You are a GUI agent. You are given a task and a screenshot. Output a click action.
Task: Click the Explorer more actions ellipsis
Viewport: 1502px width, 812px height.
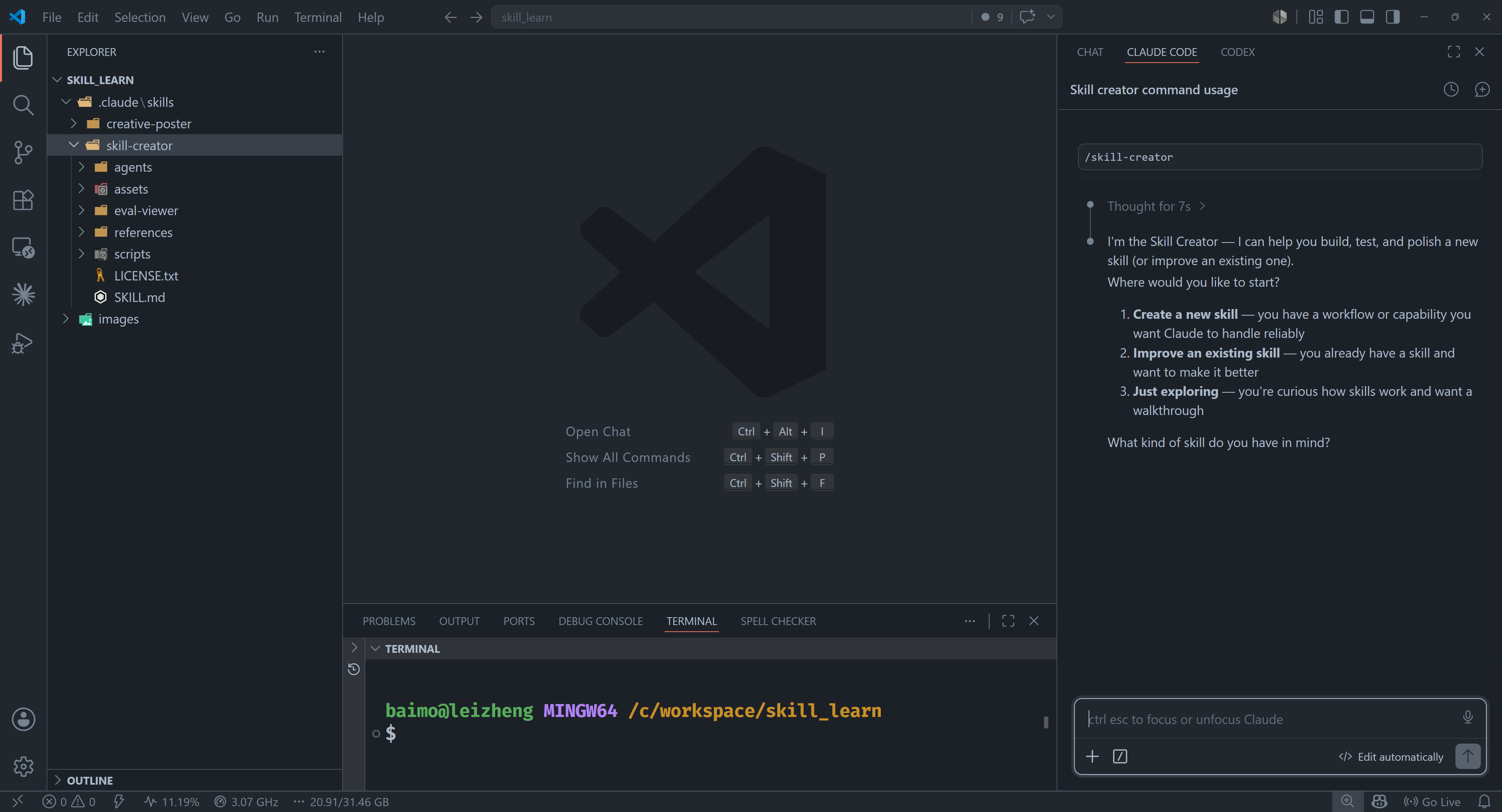320,52
